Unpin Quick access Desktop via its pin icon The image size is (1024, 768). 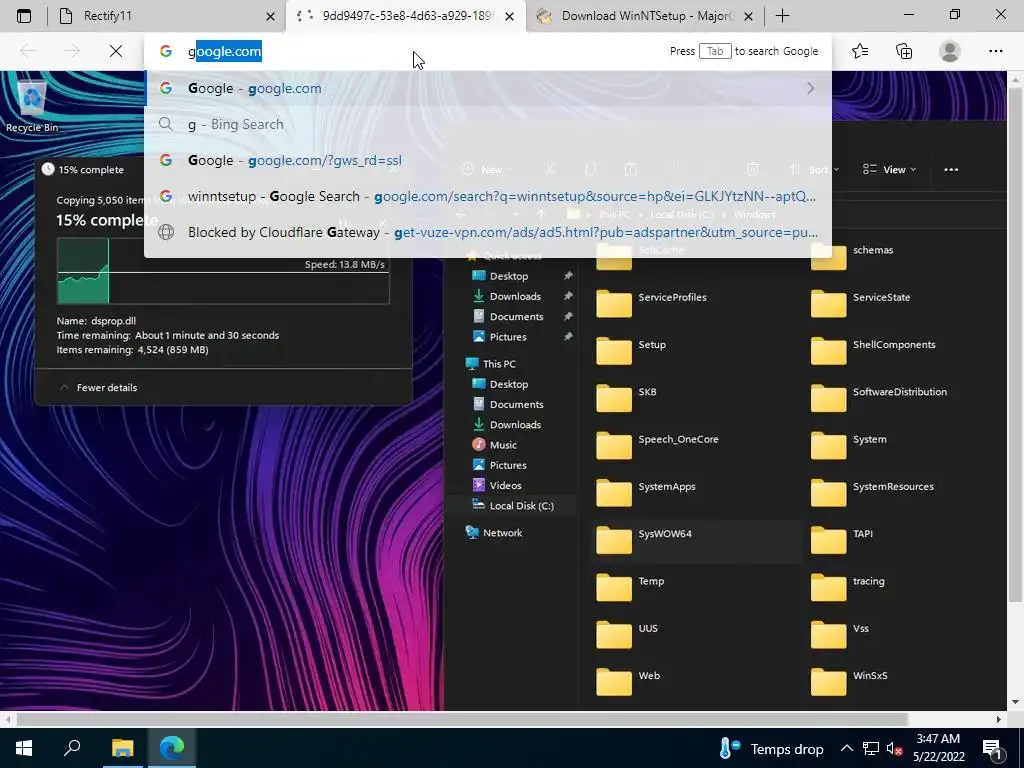coord(568,276)
